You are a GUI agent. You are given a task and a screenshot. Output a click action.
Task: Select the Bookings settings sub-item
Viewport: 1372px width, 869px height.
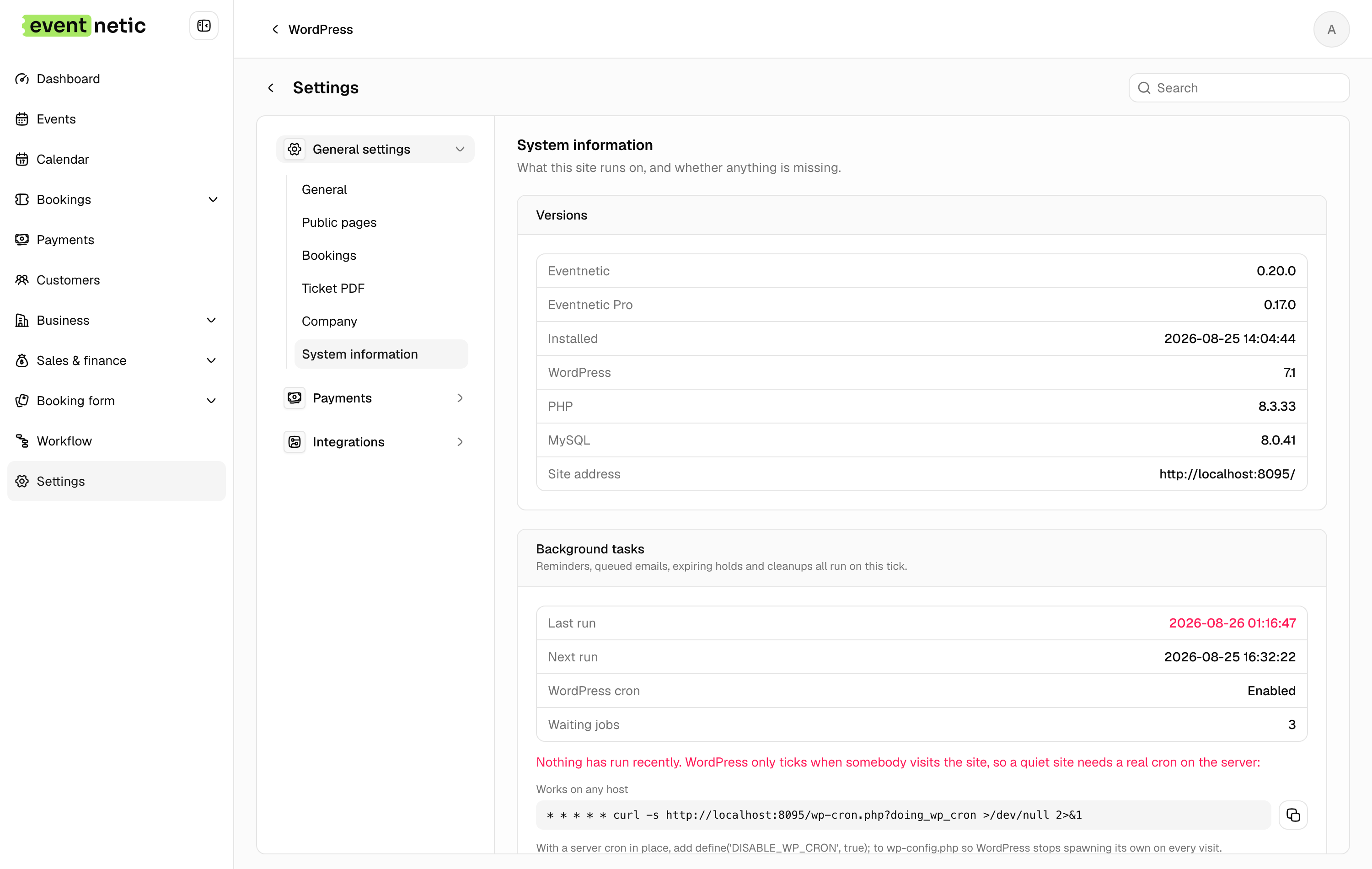tap(381, 255)
